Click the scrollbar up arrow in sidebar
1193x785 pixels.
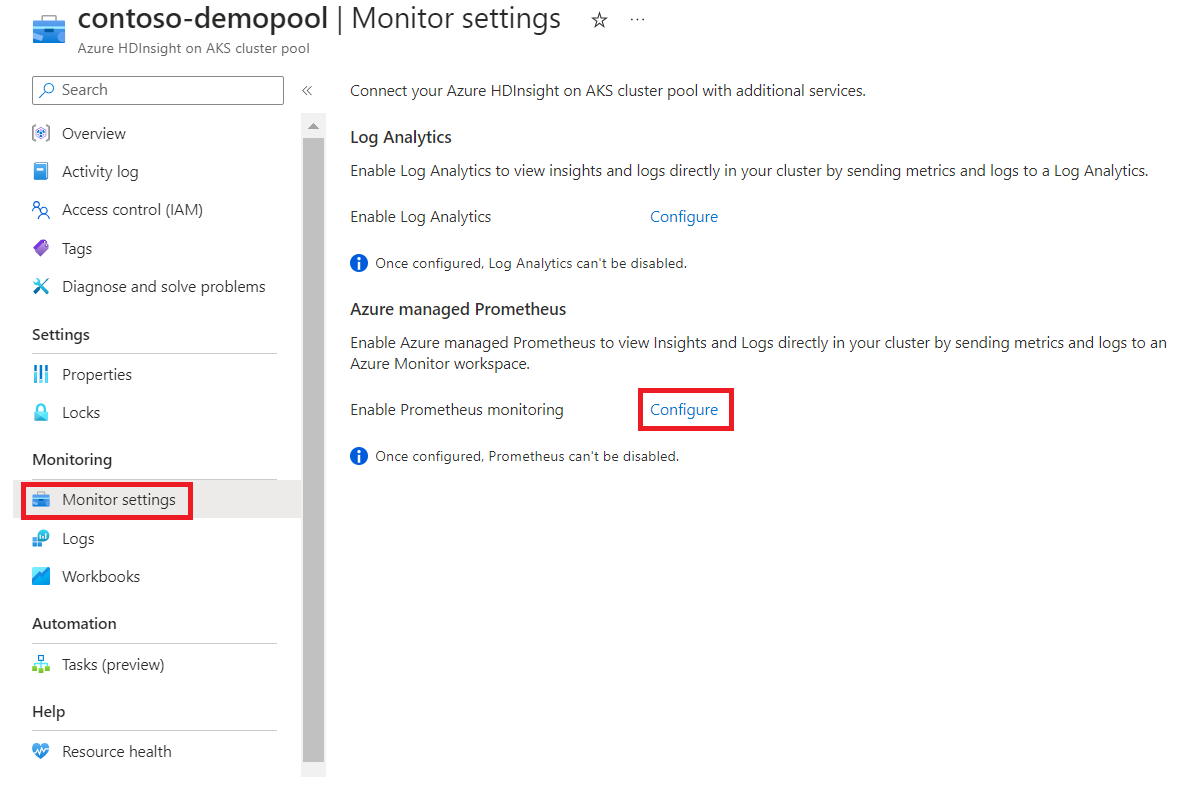[x=313, y=126]
